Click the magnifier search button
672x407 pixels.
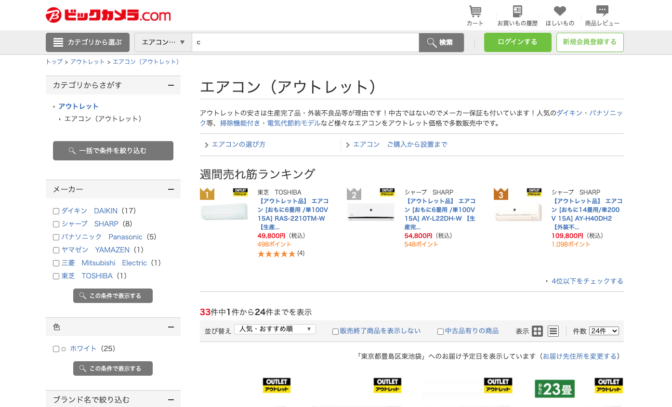(x=441, y=42)
